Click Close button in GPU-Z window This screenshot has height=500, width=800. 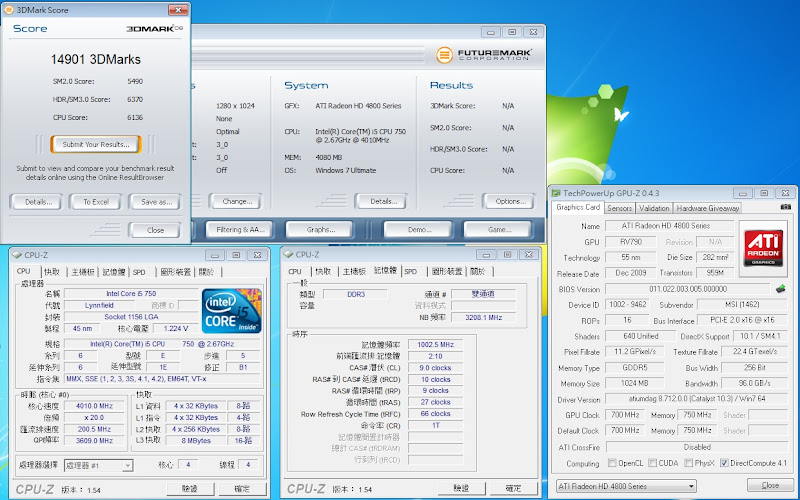point(770,485)
